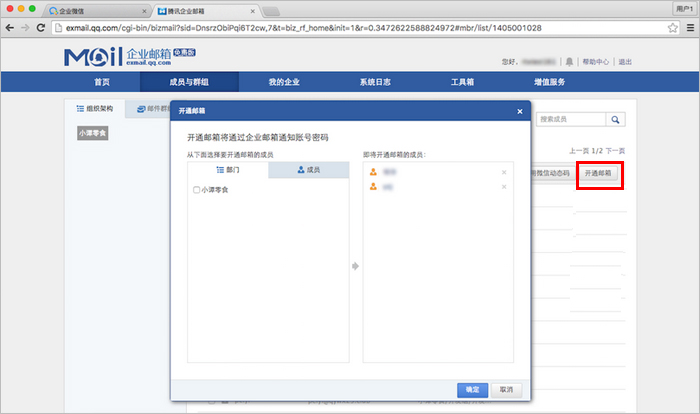Close the 开通邮箱 dialog with X
Viewport: 700px width, 414px height.
tap(519, 111)
